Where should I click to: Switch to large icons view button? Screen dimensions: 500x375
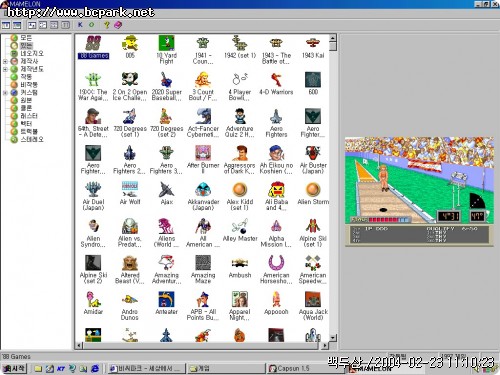pos(32,25)
